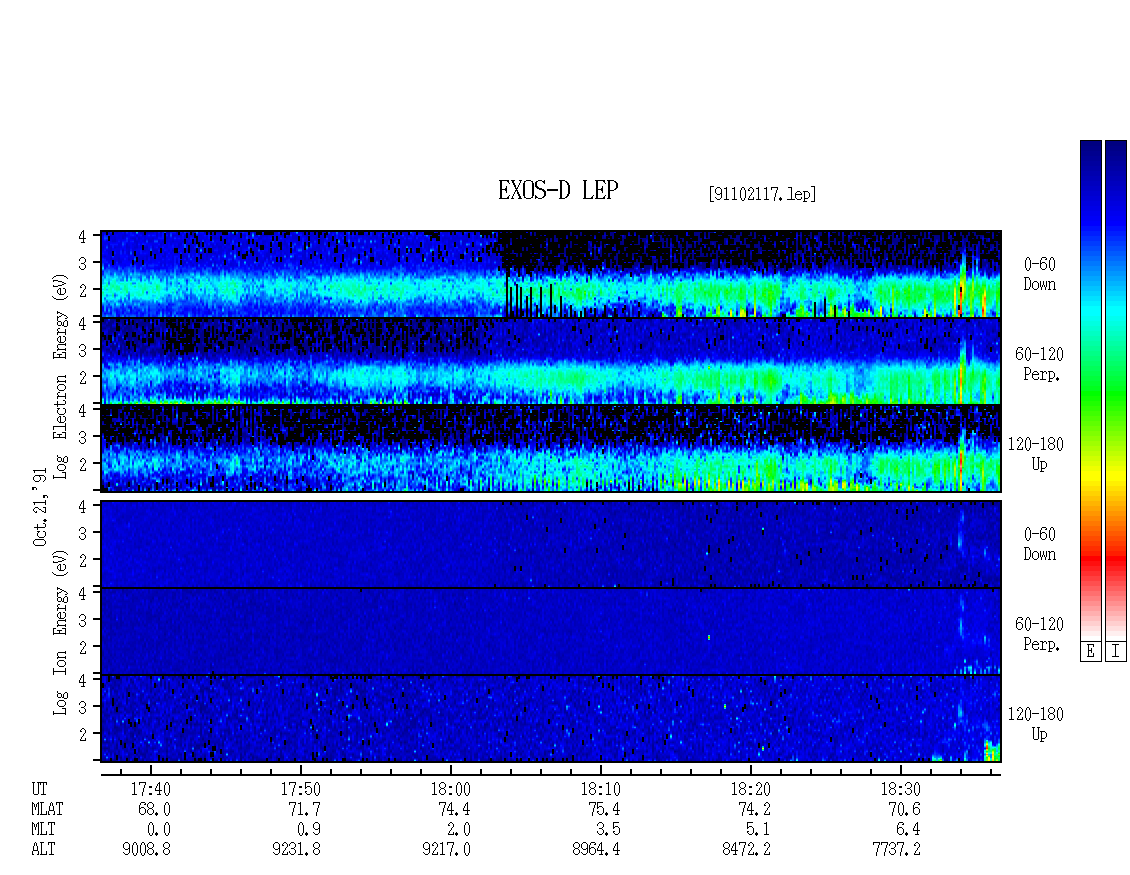Click the electron 60-120 Perp spectrogram panel

pyautogui.click(x=551, y=361)
